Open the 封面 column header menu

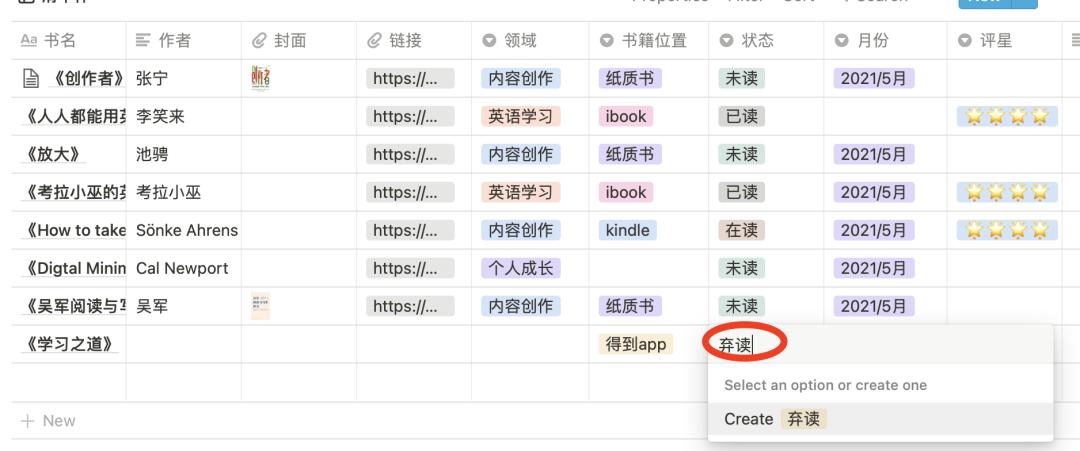[299, 41]
